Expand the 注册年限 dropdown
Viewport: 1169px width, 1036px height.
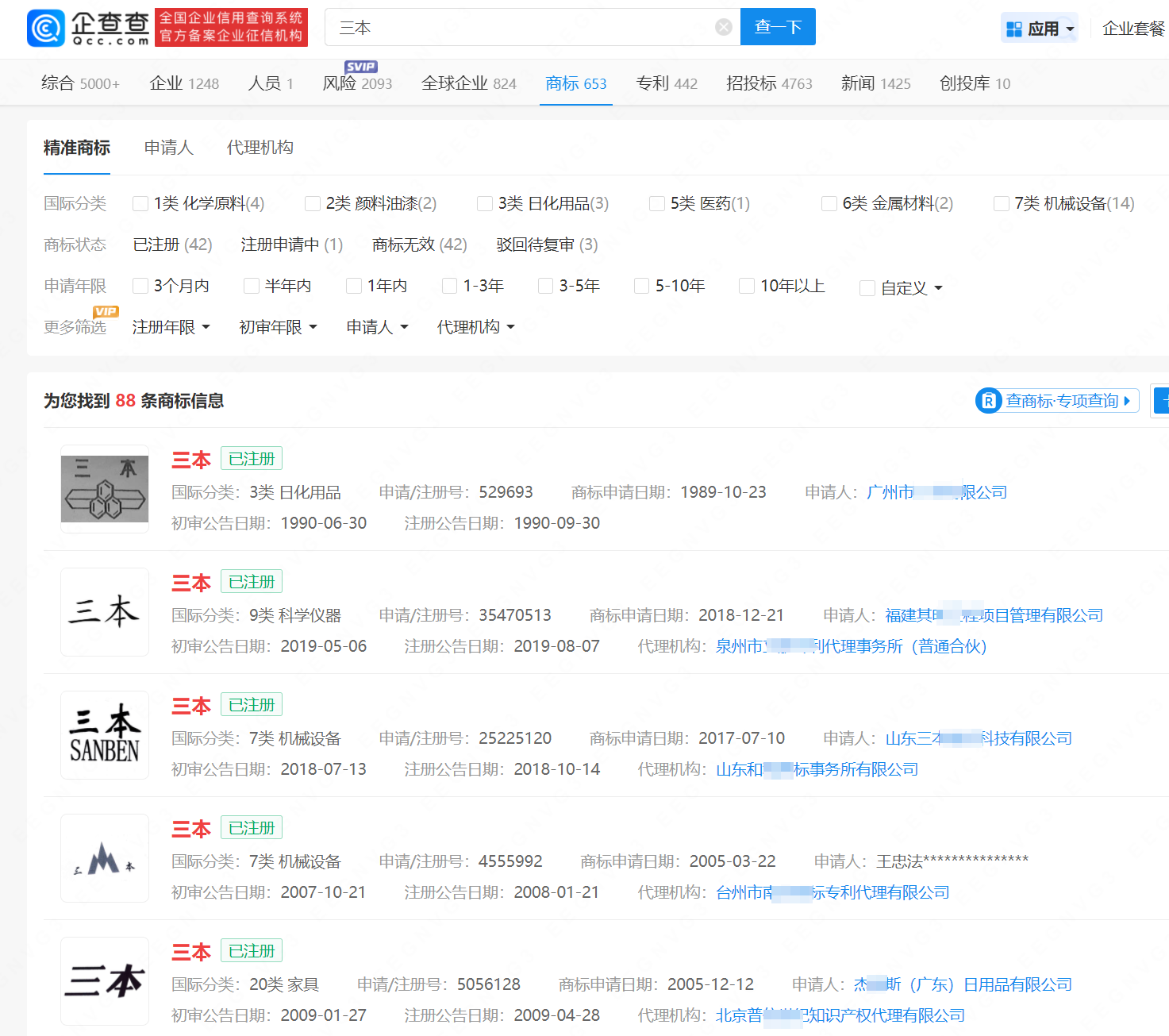[171, 327]
